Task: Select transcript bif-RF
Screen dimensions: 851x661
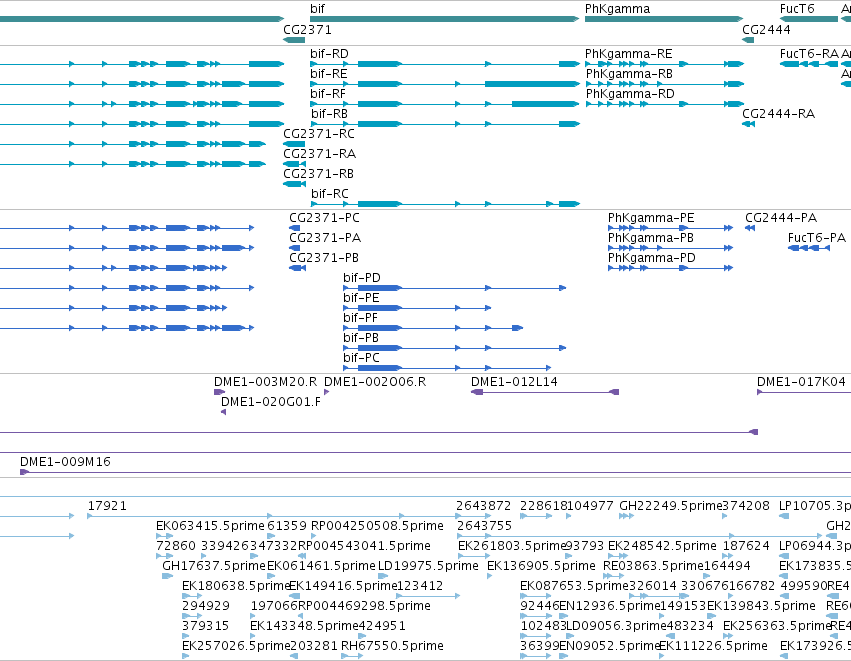Action: click(444, 104)
